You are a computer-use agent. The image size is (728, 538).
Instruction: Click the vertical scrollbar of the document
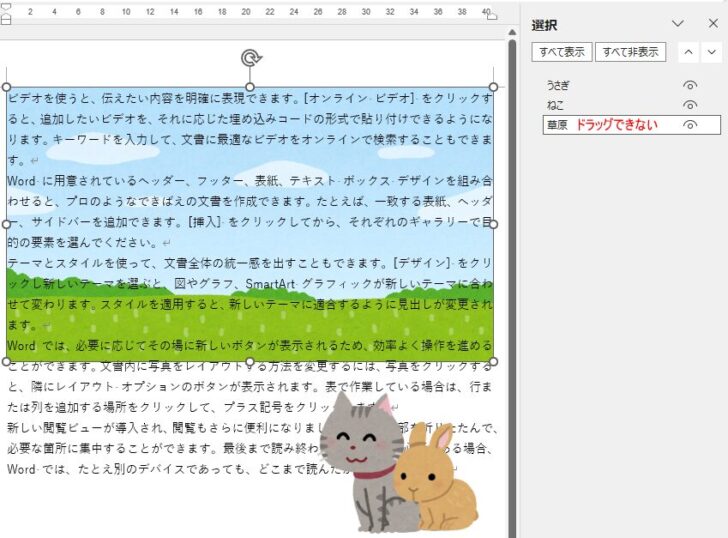tap(512, 288)
